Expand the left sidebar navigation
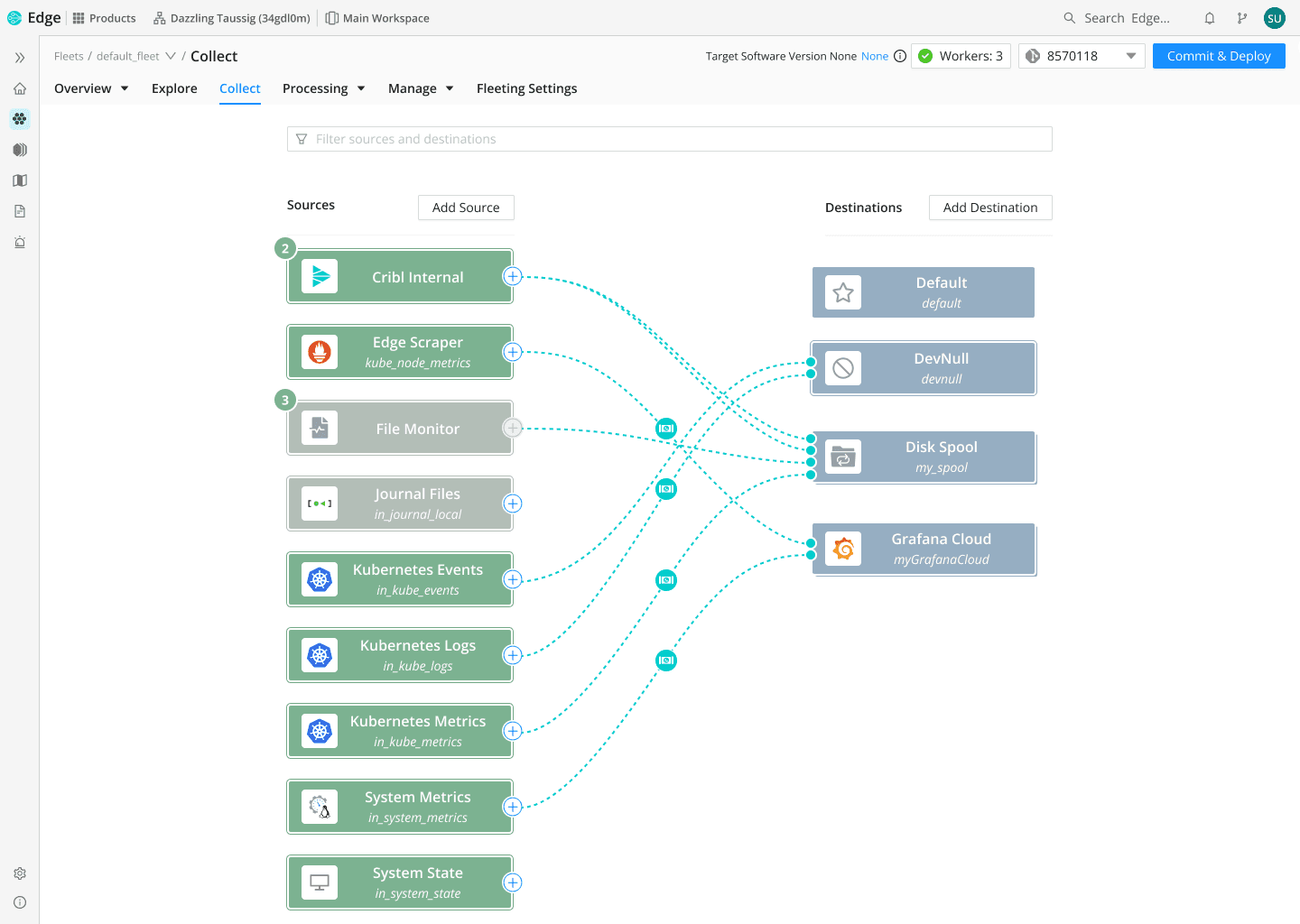This screenshot has width=1300, height=924. [20, 58]
